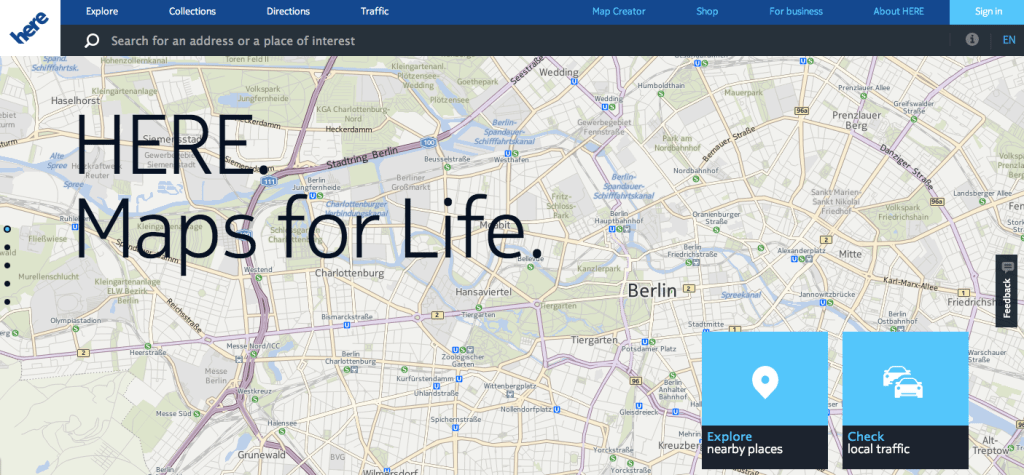The image size is (1024, 475).
Task: Select the fourth page indicator dot
Action: pyautogui.click(x=7, y=284)
